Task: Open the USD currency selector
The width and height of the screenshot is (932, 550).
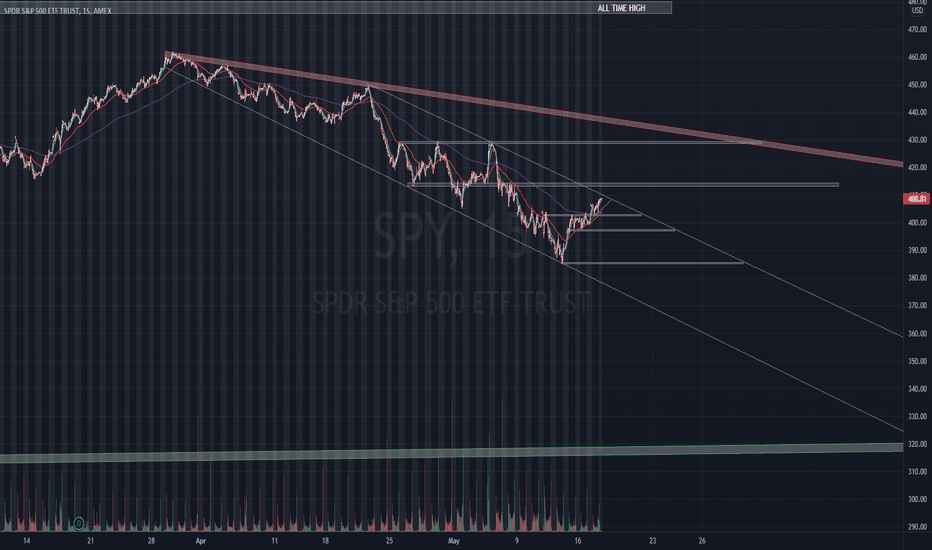Action: pyautogui.click(x=918, y=11)
